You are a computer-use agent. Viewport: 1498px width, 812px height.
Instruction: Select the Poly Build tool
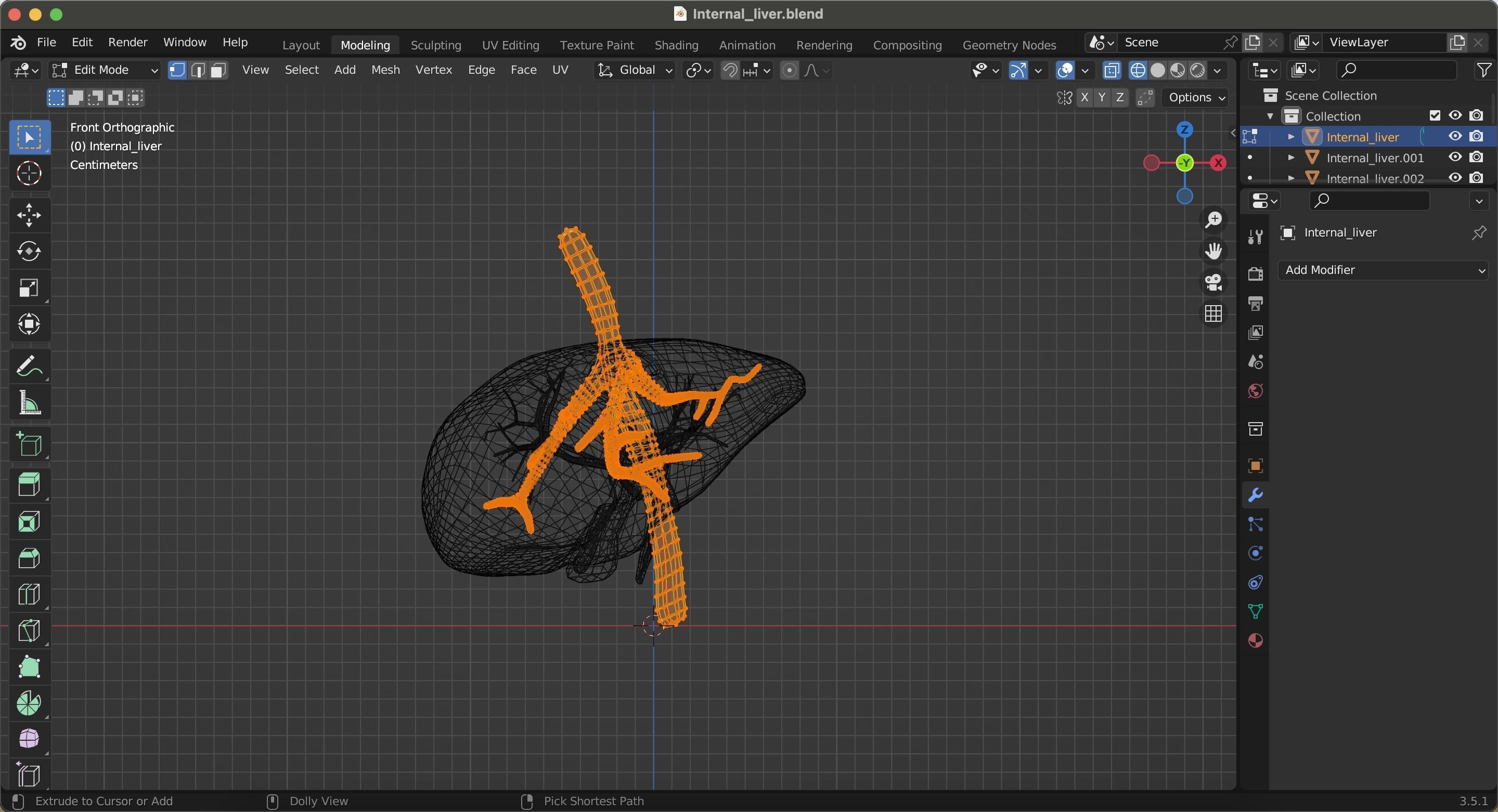[29, 666]
